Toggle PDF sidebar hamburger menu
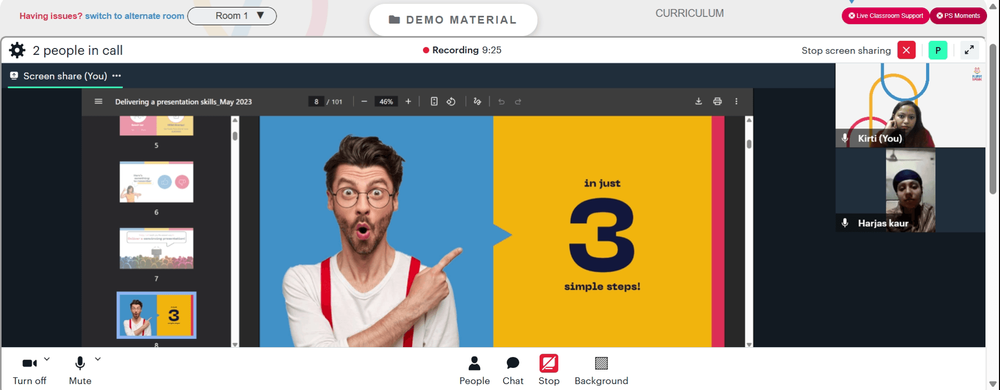 [x=98, y=101]
